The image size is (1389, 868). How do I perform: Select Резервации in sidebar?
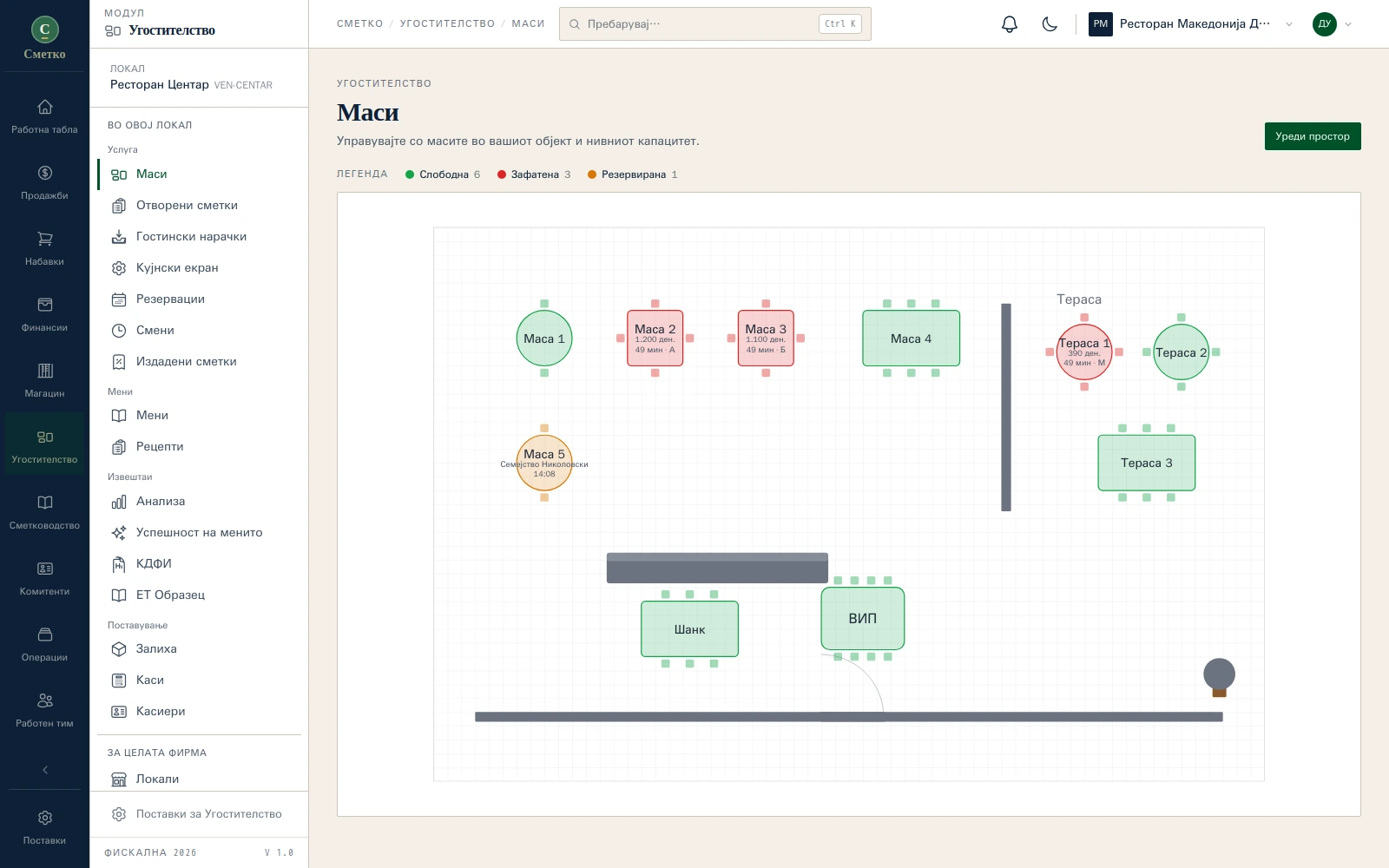click(199, 299)
